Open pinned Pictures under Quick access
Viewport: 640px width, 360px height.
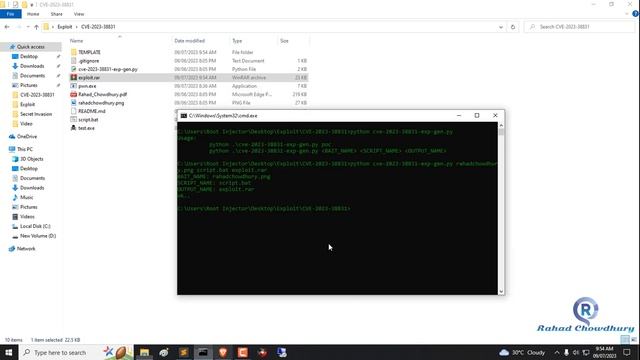point(29,85)
